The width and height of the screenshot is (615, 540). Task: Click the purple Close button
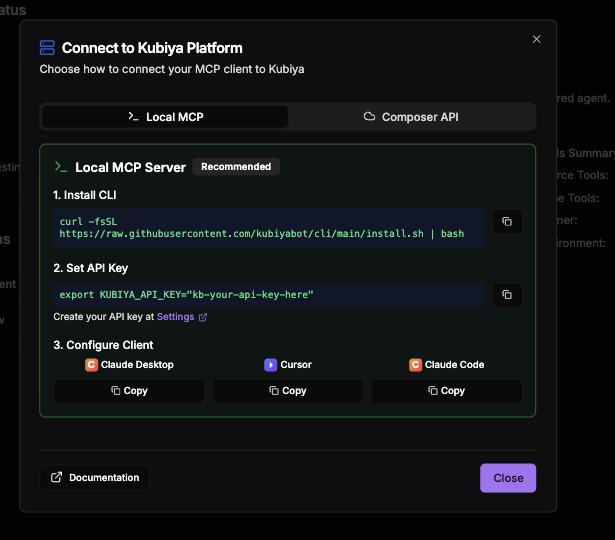508,478
